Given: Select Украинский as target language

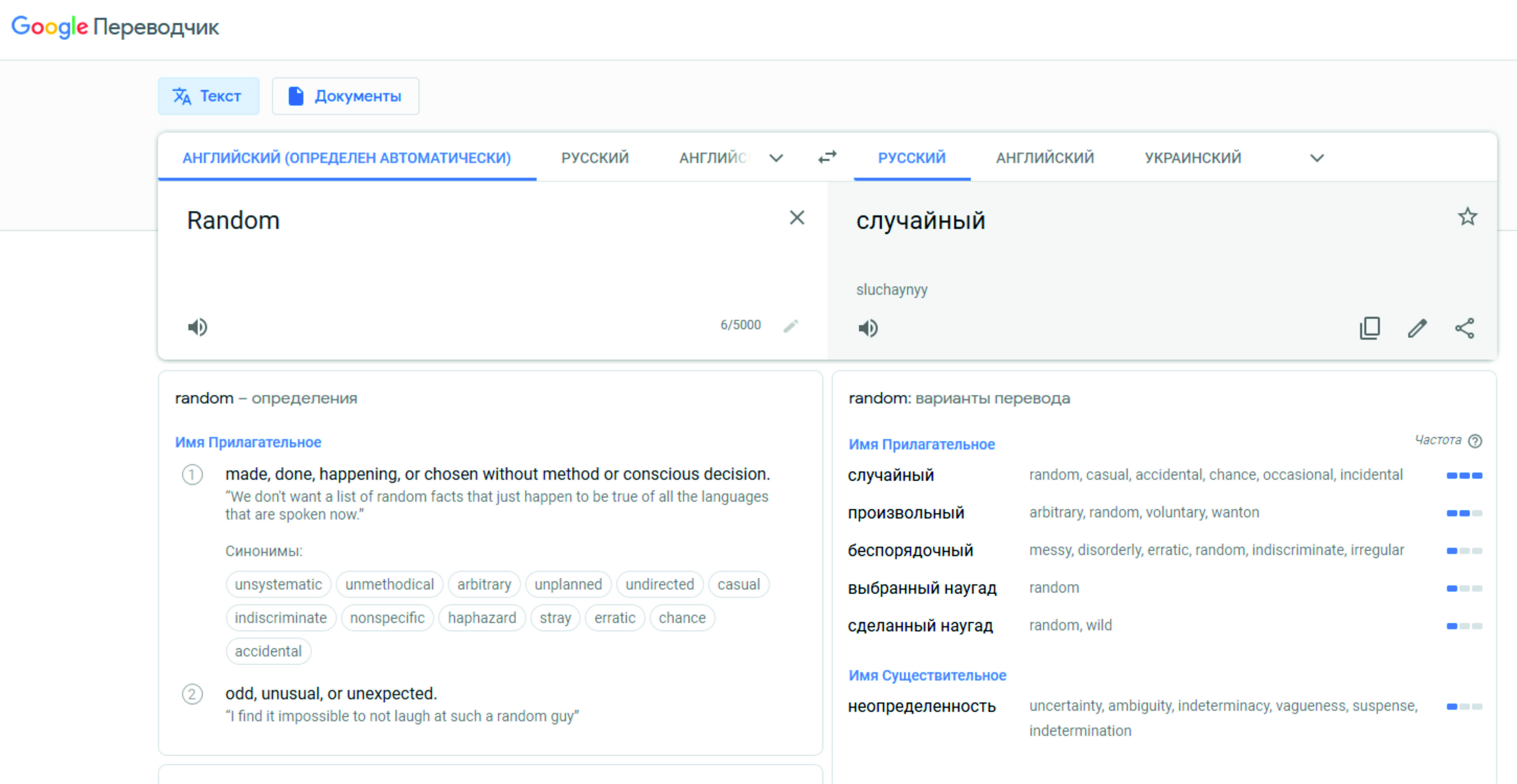Looking at the screenshot, I should (x=1193, y=158).
